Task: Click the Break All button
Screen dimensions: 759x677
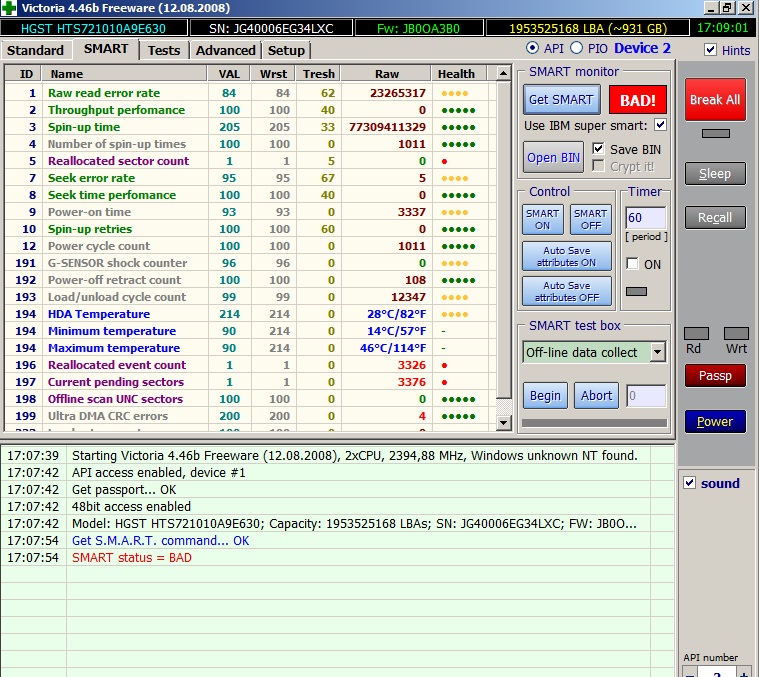Action: [x=715, y=100]
